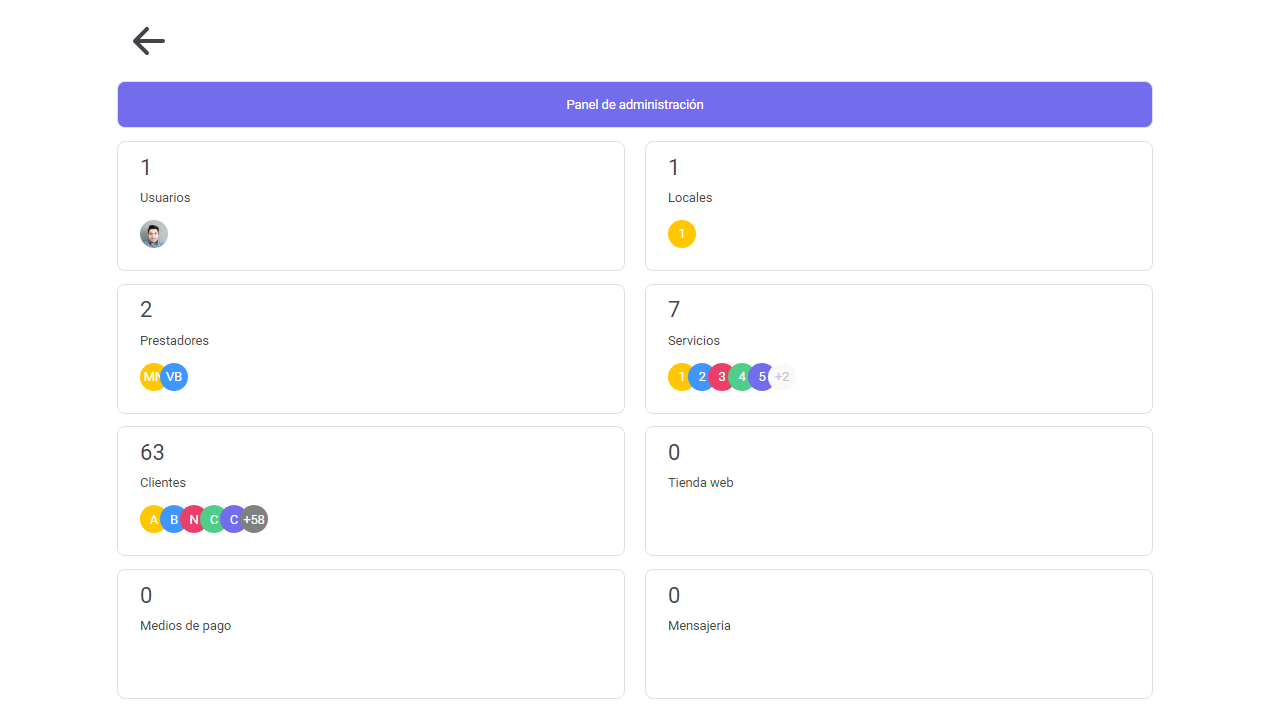Click the blue service avatar numbered 2
This screenshot has height=717, width=1267.
click(x=702, y=377)
